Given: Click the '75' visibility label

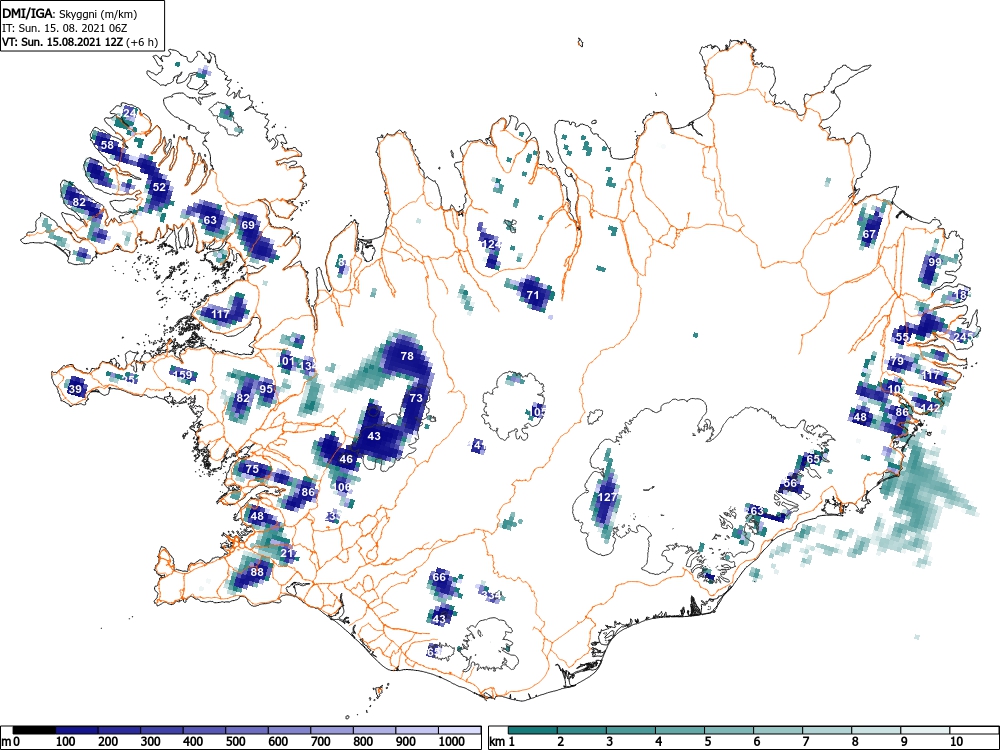Looking at the screenshot, I should pos(253,469).
